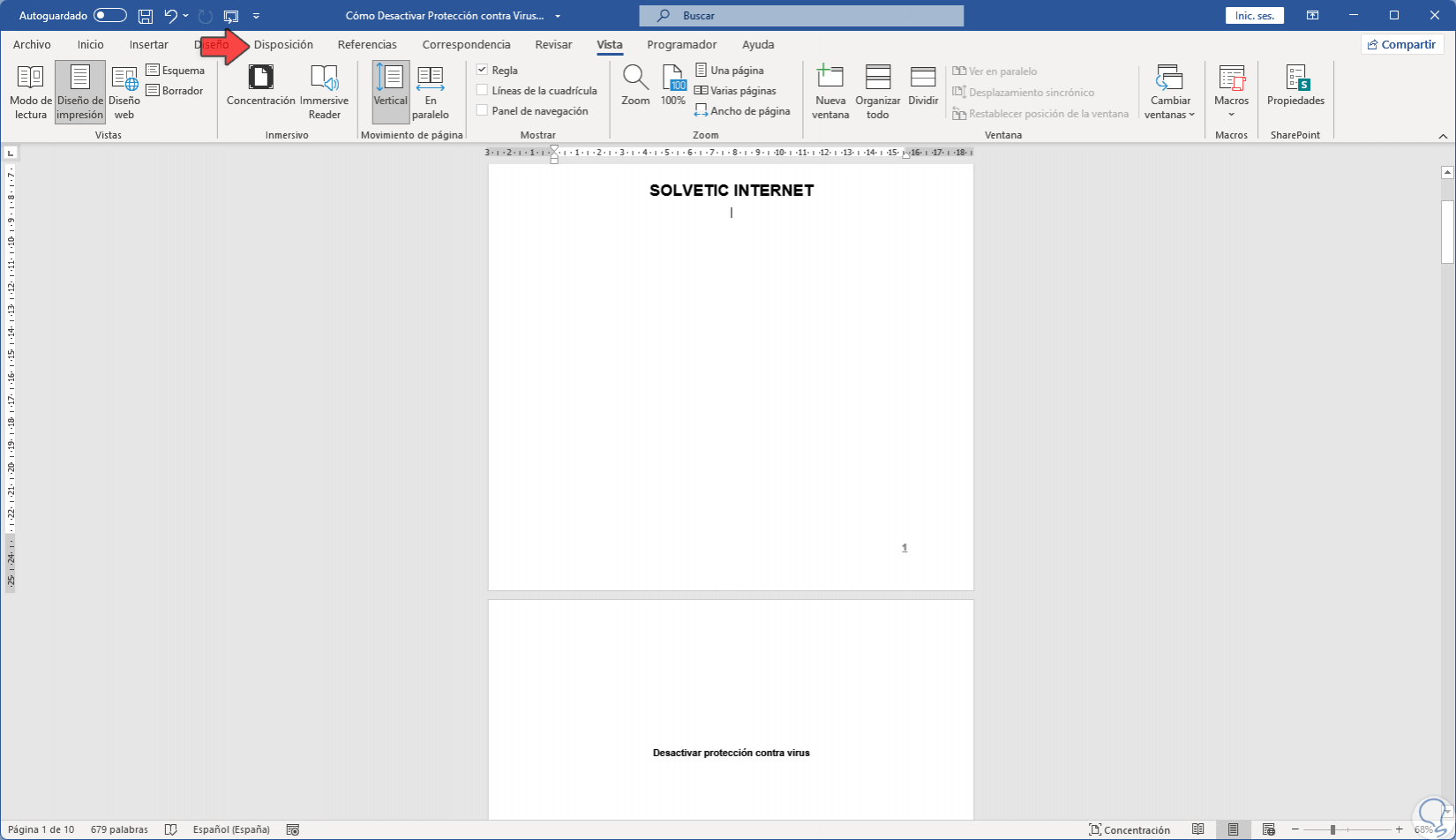
Task: Open the Zoom dialog magnifier
Action: coord(635,86)
